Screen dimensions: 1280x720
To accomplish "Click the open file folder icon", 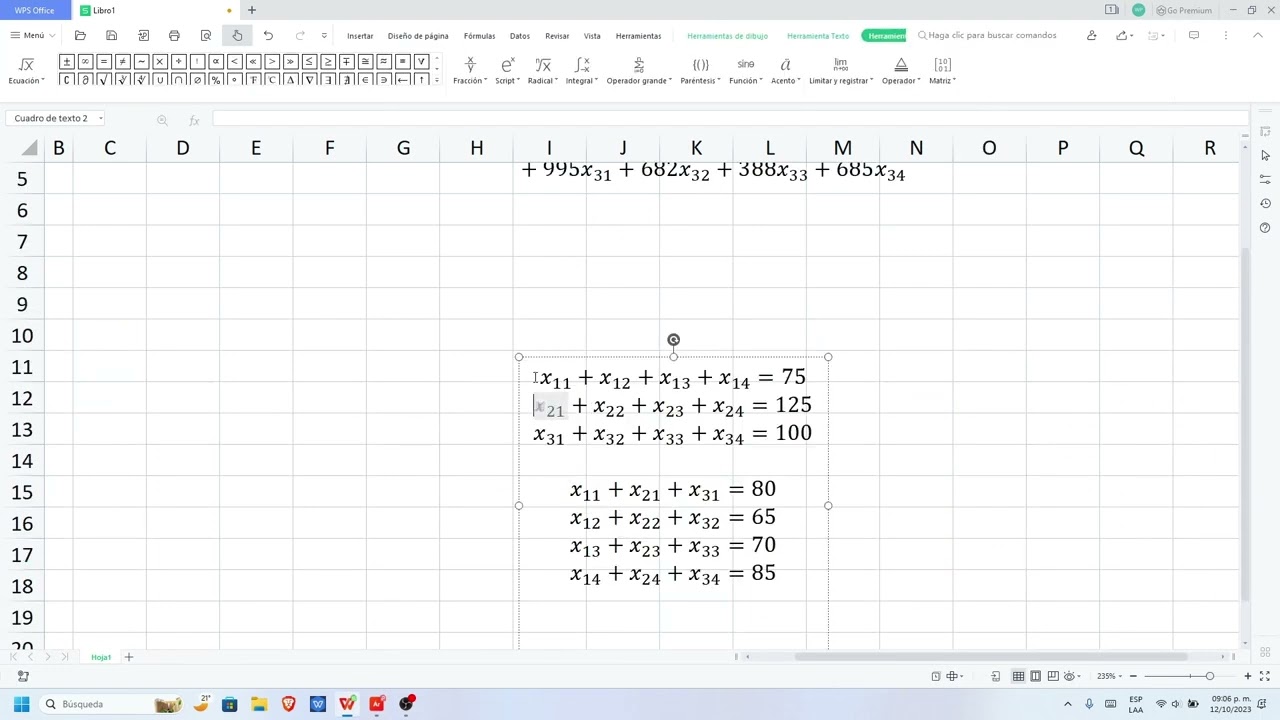I will pos(80,35).
